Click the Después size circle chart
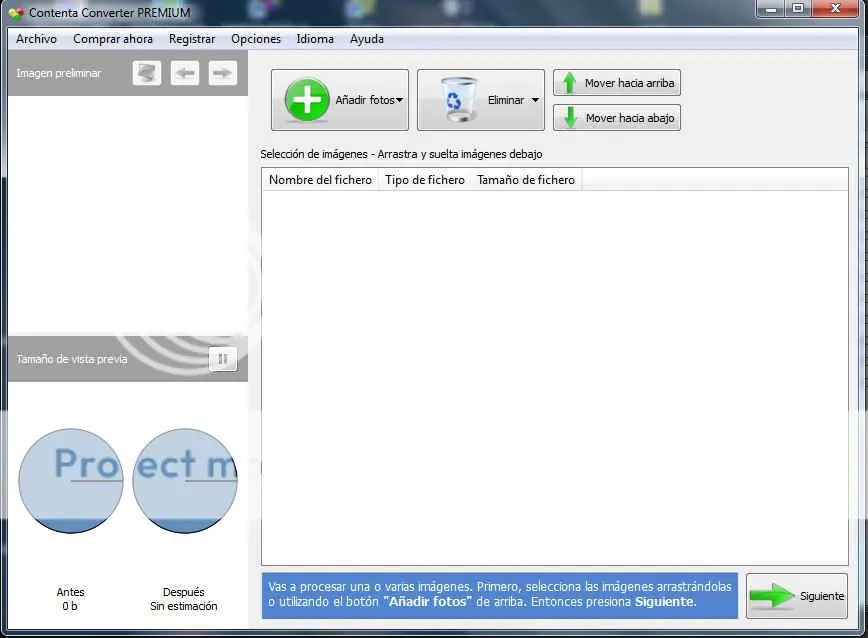The width and height of the screenshot is (868, 638). pos(185,481)
